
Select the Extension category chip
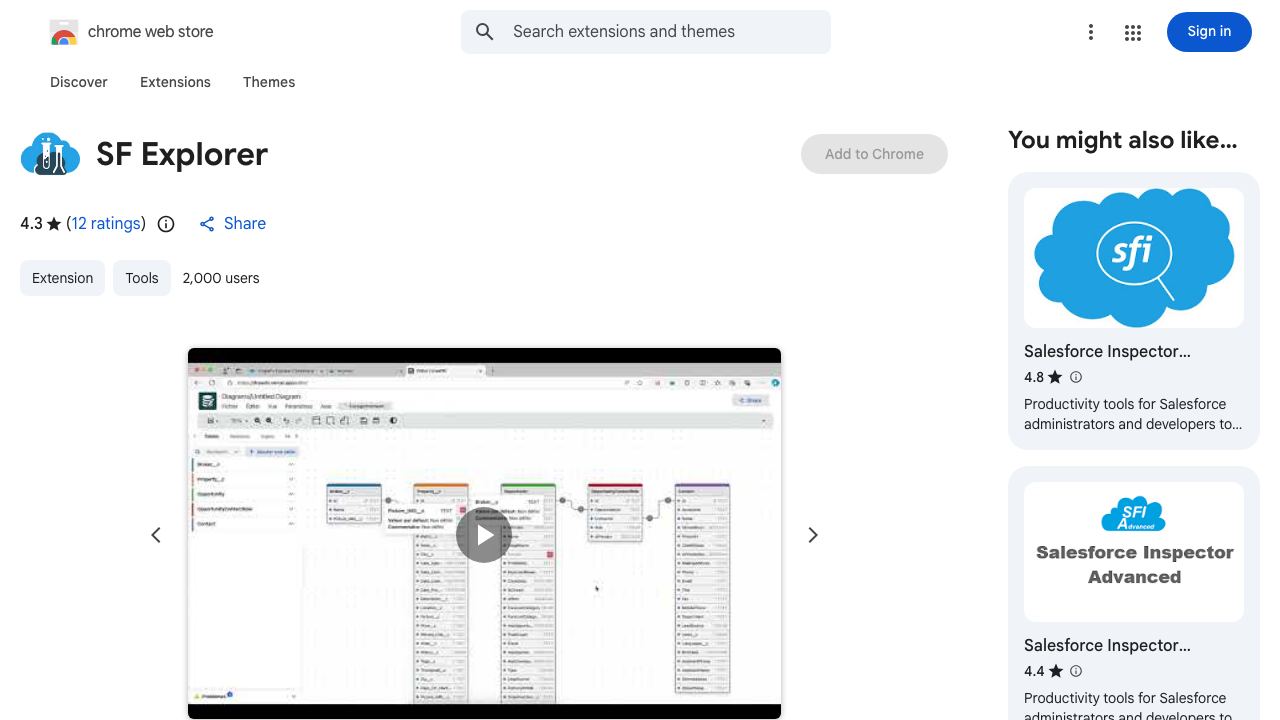[62, 278]
